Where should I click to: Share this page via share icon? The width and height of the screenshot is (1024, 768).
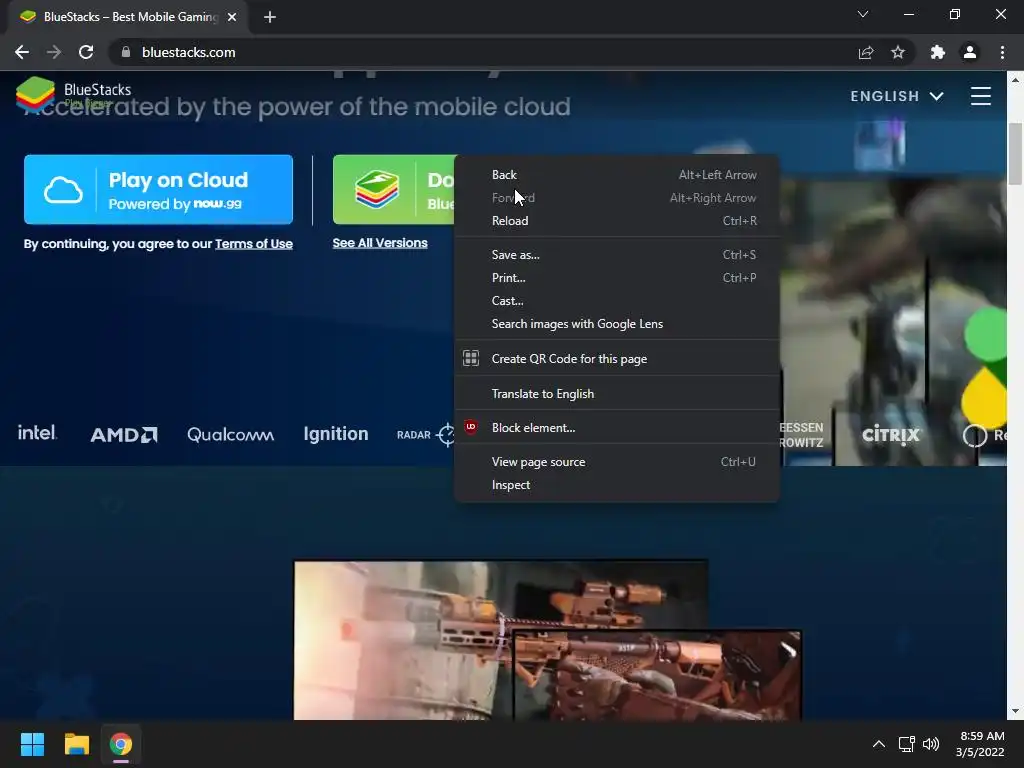(866, 52)
